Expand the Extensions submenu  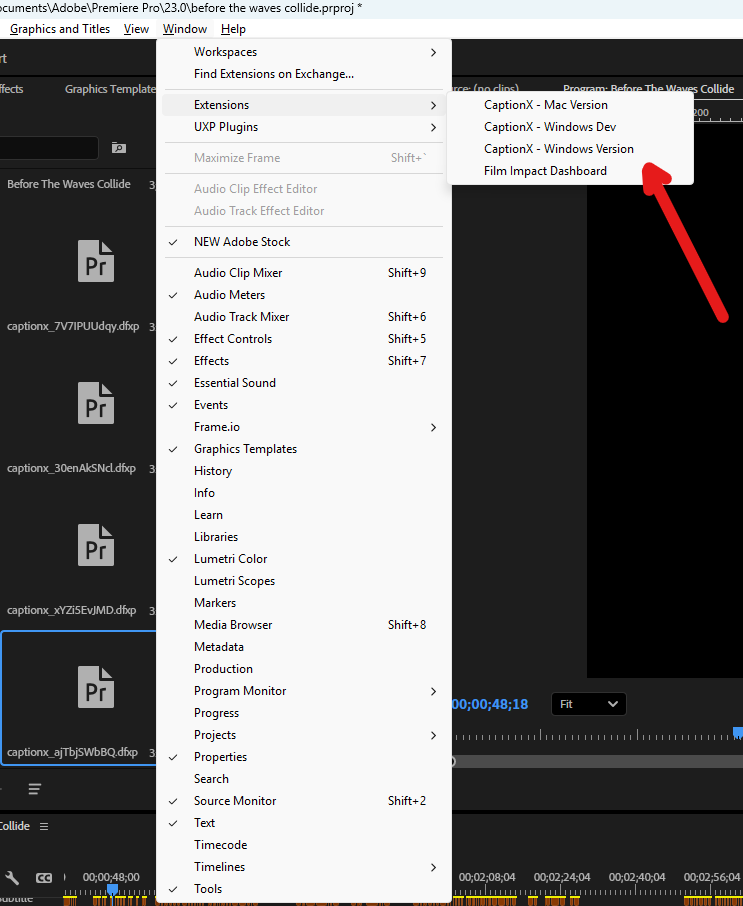click(303, 105)
